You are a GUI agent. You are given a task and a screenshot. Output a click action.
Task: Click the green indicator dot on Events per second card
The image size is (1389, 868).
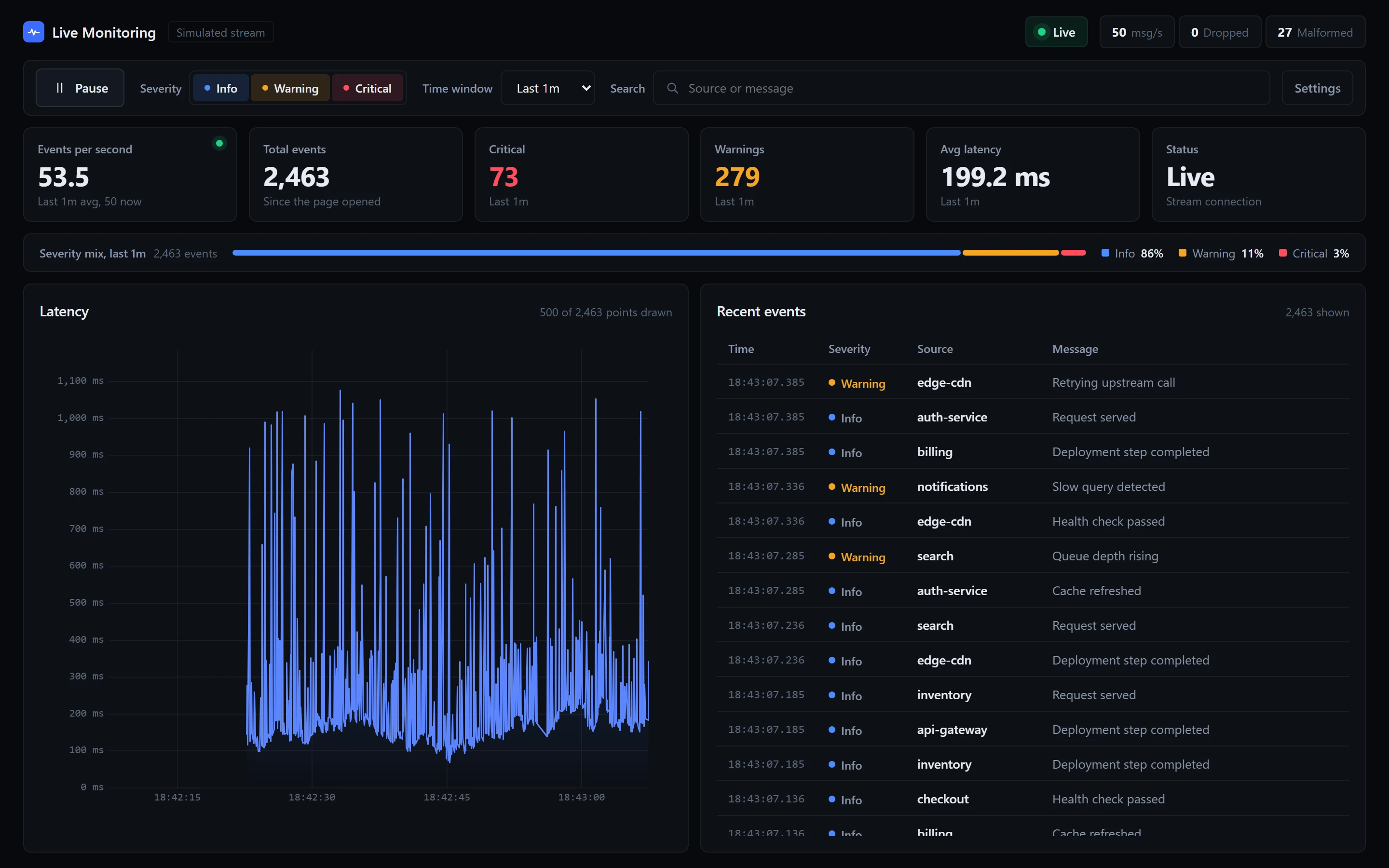tap(219, 143)
